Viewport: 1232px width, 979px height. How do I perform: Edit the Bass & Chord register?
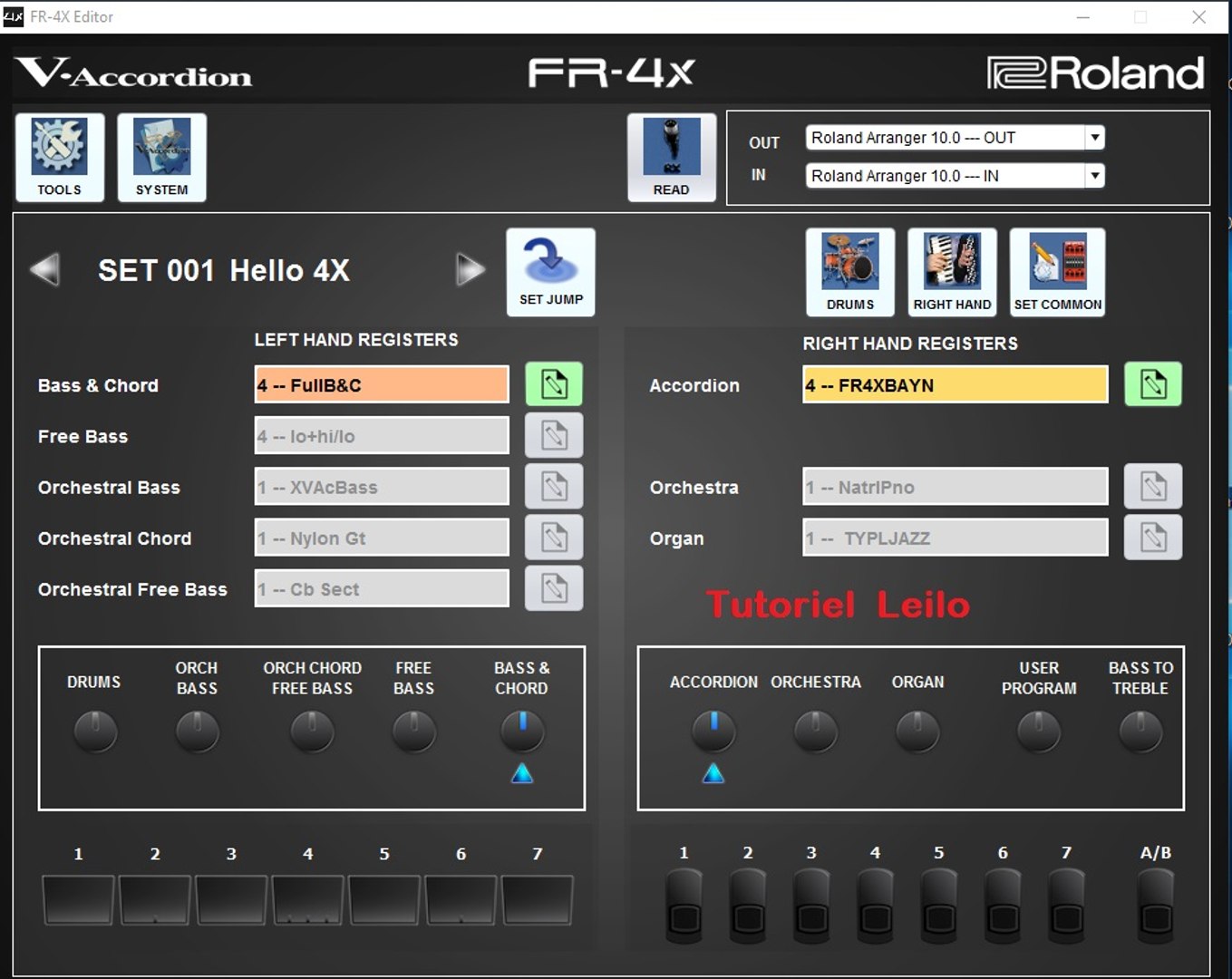[554, 384]
